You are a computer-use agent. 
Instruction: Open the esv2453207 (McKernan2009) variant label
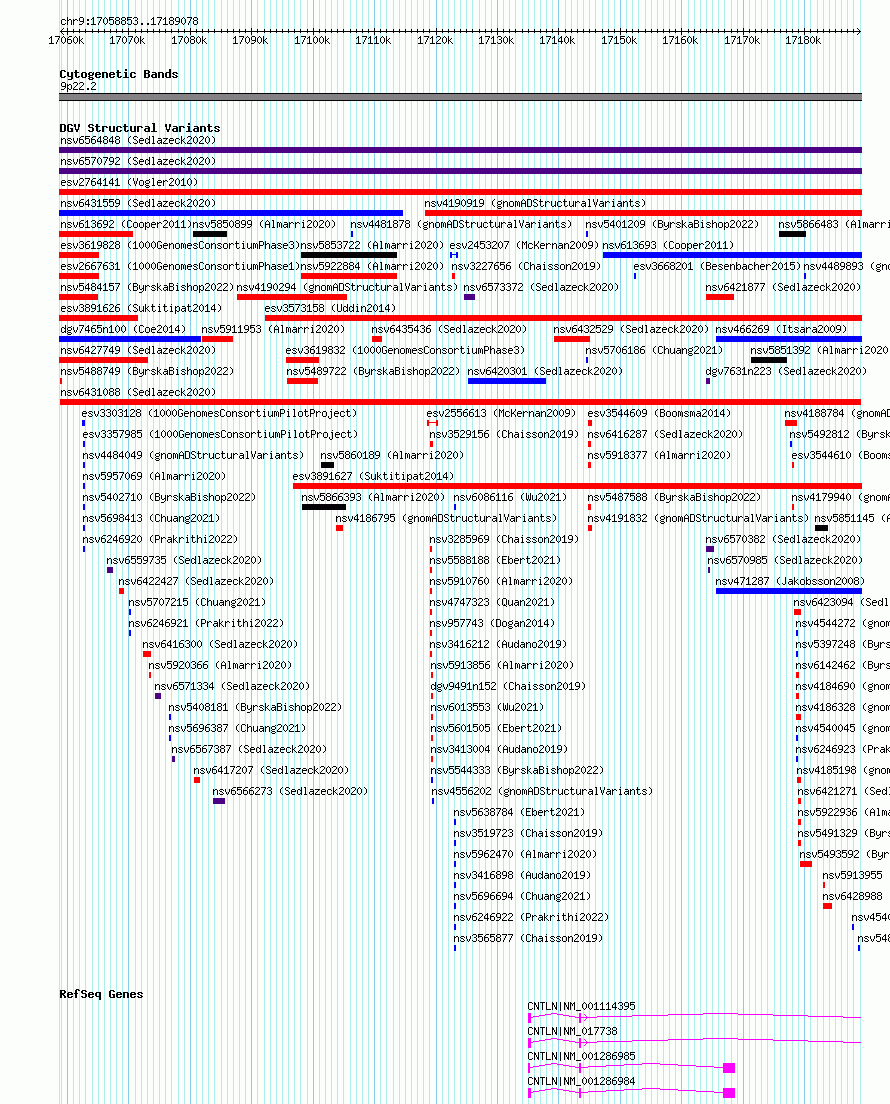525,246
